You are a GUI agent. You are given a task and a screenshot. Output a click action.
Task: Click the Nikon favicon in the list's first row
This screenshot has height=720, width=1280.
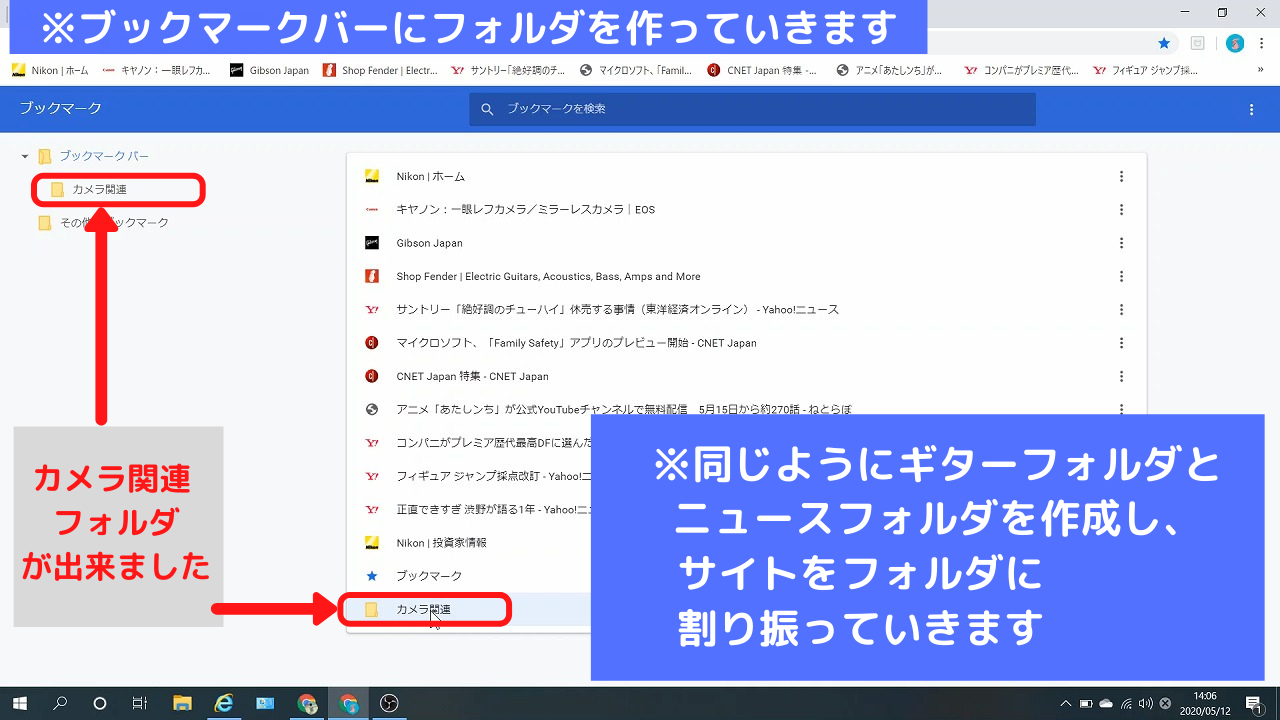[x=372, y=177]
